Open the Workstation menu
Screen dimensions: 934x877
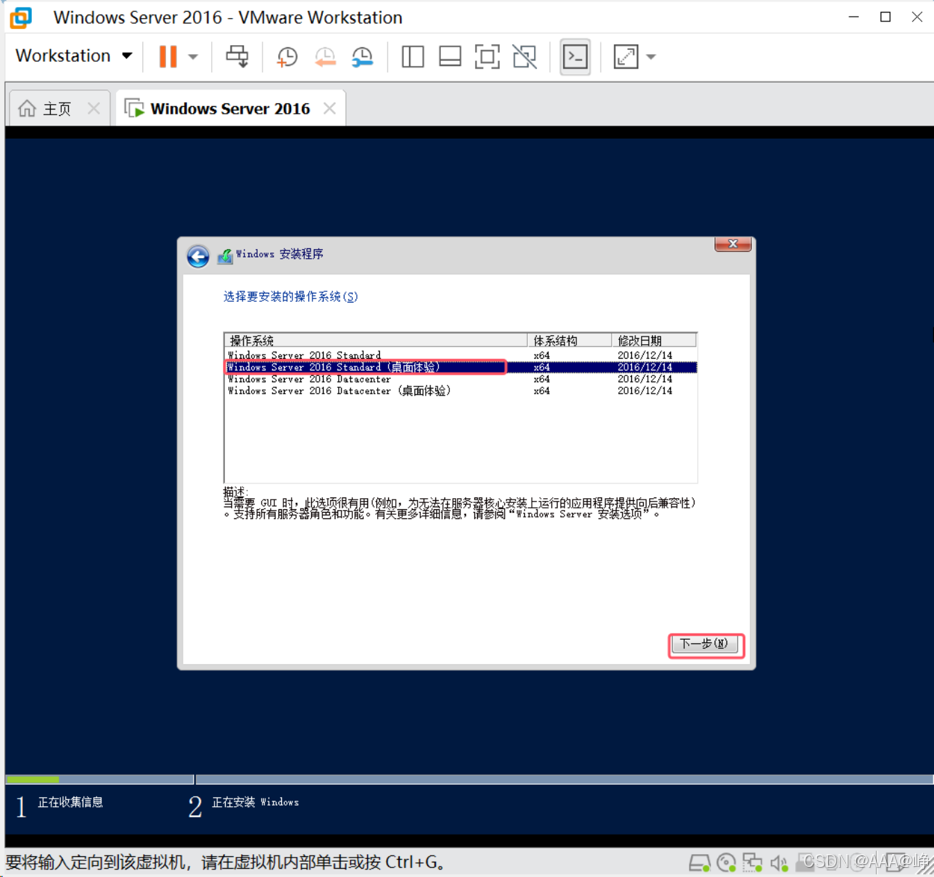[x=73, y=56]
